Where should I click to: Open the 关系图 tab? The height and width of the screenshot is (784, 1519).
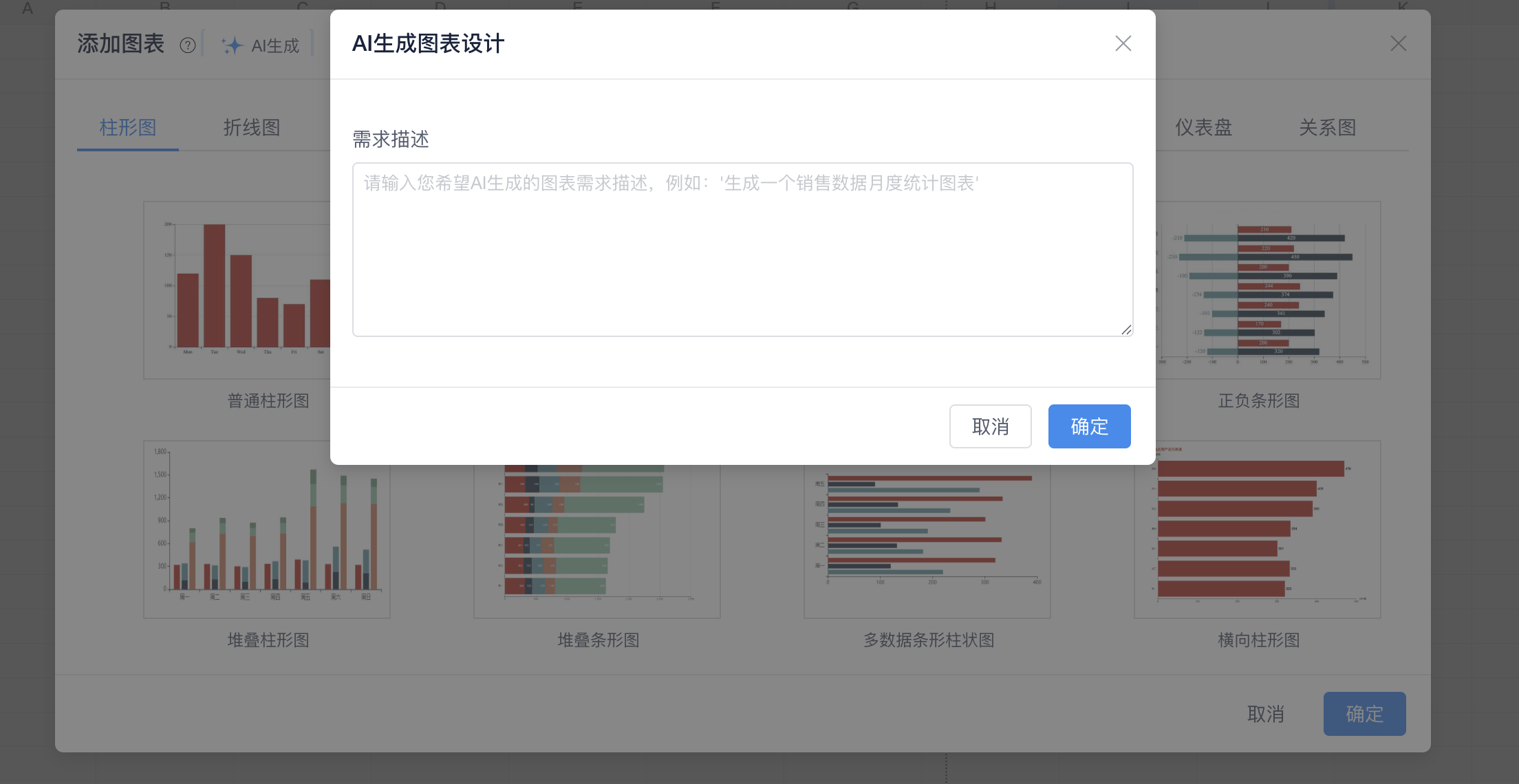point(1327,127)
